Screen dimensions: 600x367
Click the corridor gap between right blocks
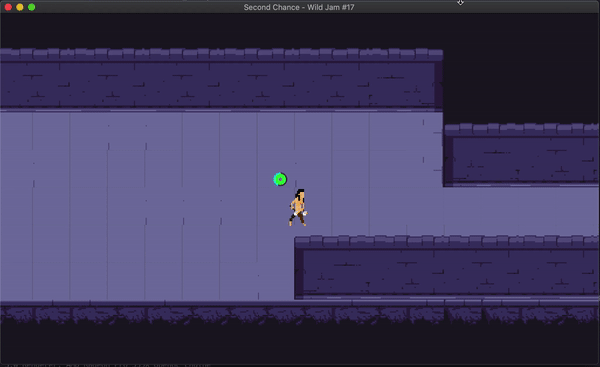(x=522, y=211)
